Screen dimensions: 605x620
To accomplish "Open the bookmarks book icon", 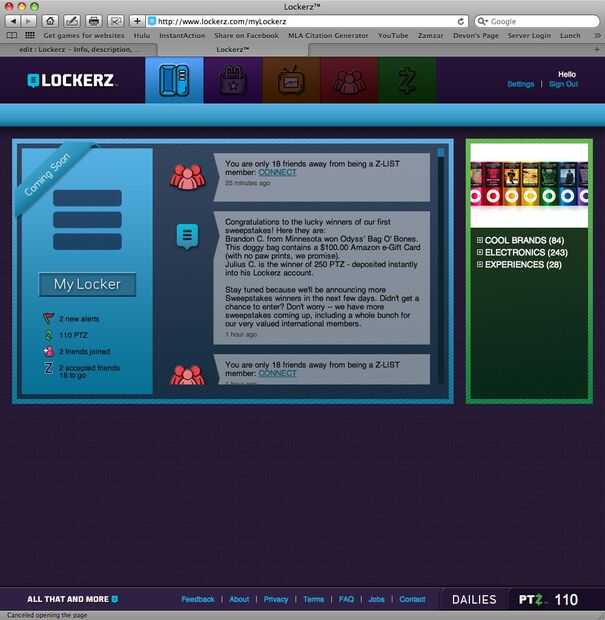I will pos(12,36).
